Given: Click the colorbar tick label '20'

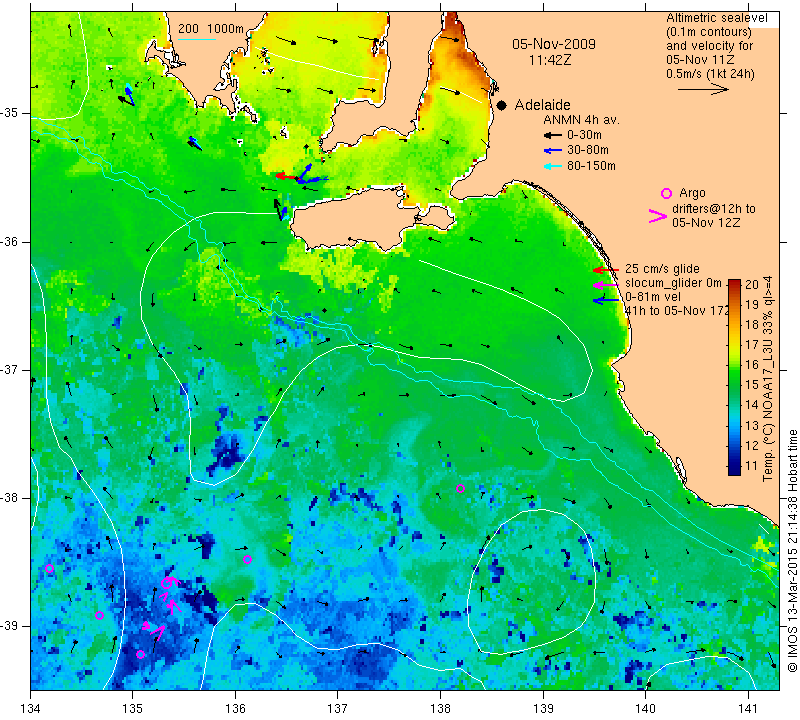Looking at the screenshot, I should click(752, 285).
